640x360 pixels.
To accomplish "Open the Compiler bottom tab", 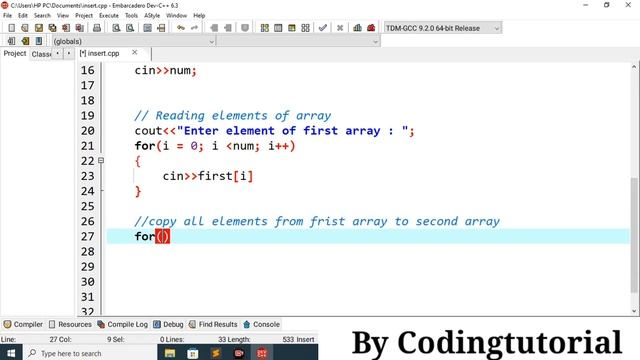I will [23, 324].
